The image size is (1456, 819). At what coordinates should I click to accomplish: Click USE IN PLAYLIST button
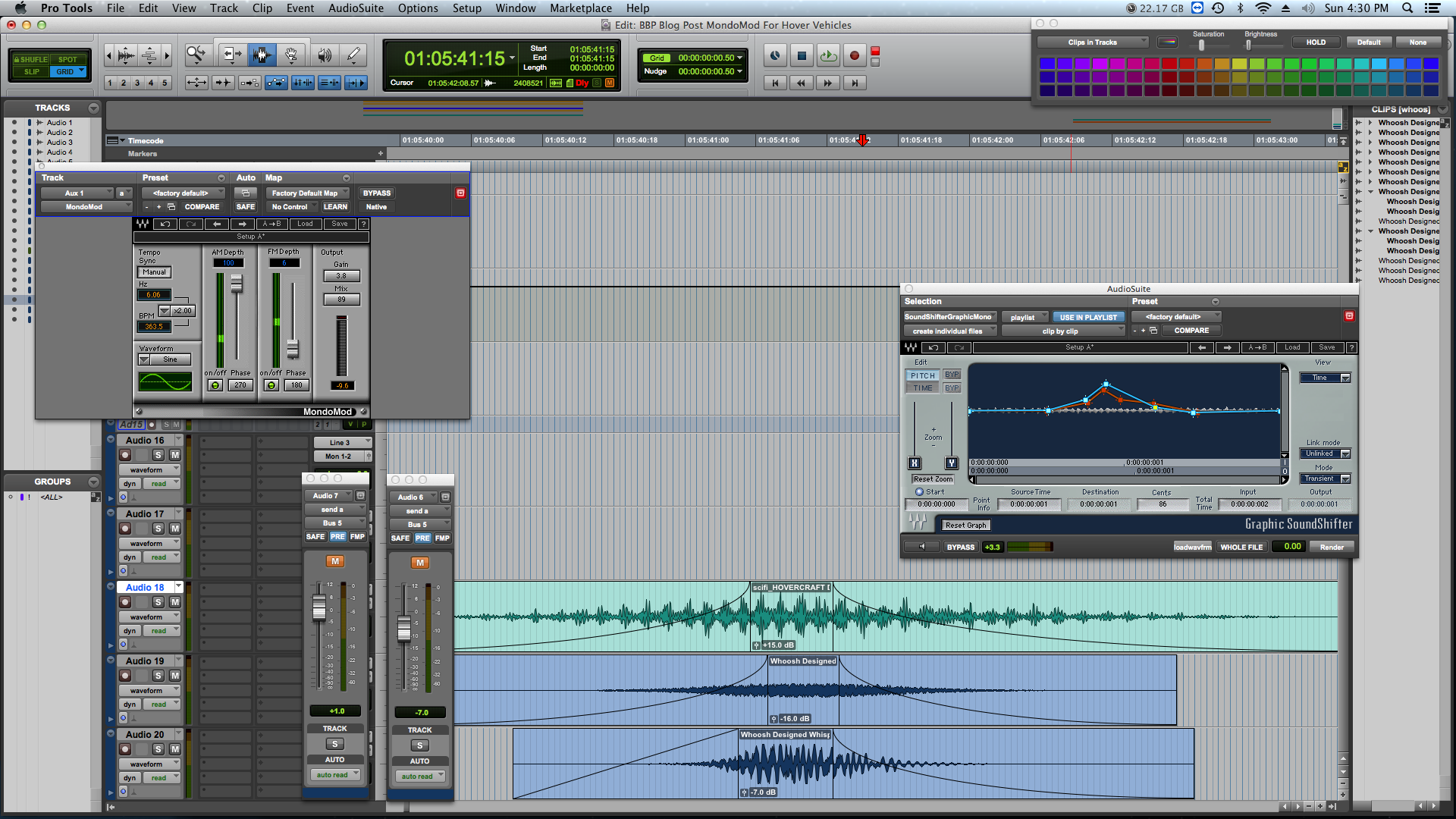[x=1088, y=317]
